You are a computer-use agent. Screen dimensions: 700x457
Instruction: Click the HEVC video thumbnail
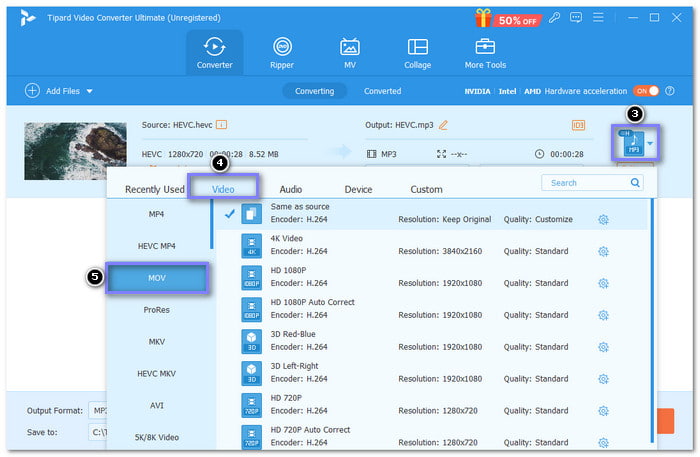pyautogui.click(x=75, y=151)
